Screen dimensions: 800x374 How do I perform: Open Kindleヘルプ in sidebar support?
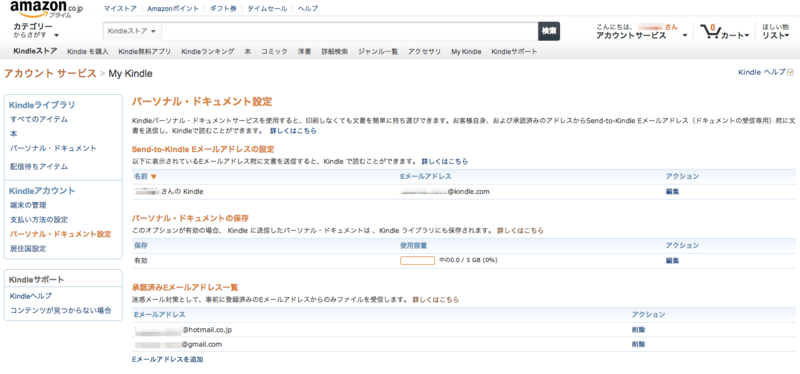click(31, 296)
